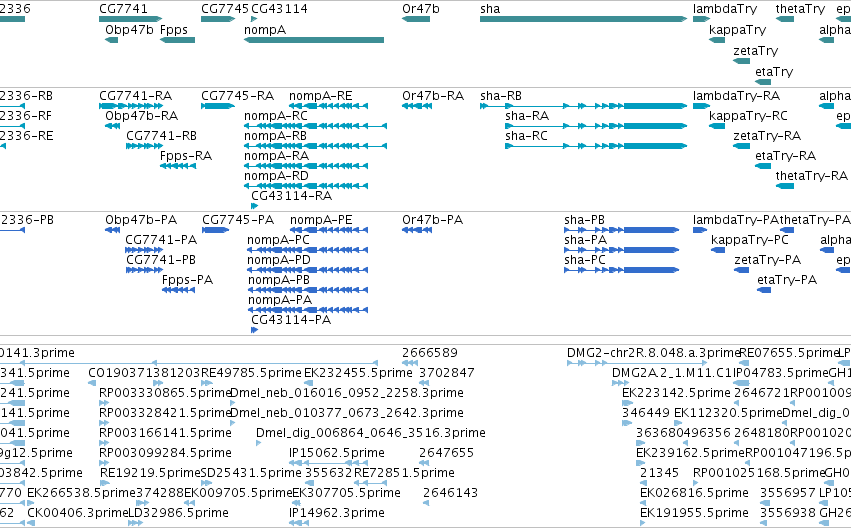Open the Or47b-RA transcript label
851x528 pixels.
tap(433, 96)
